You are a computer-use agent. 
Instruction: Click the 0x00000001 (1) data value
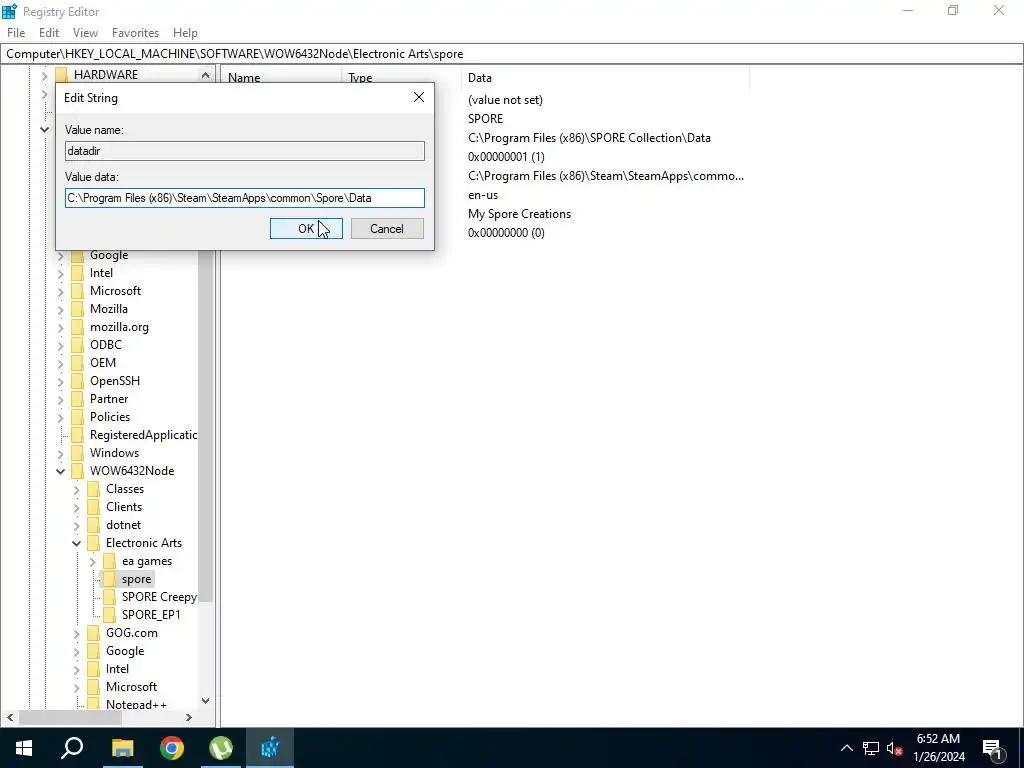coord(506,157)
